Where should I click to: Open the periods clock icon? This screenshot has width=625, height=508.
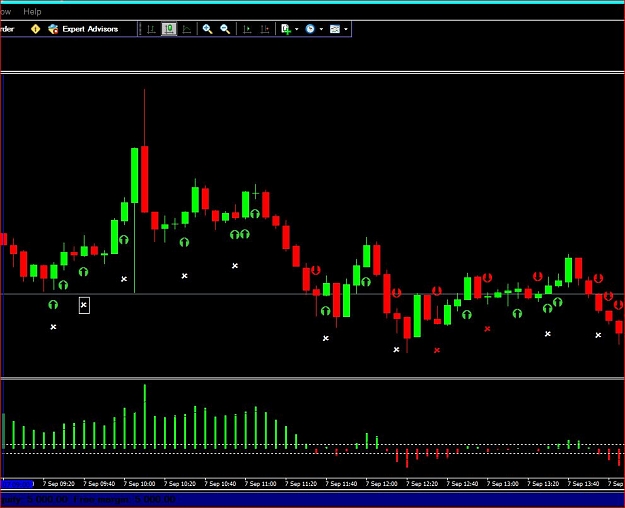(310, 29)
